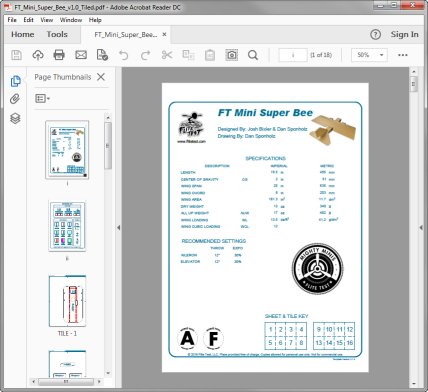Show the Layers panel icon
Image resolution: width=428 pixels, height=392 pixels.
click(15, 118)
